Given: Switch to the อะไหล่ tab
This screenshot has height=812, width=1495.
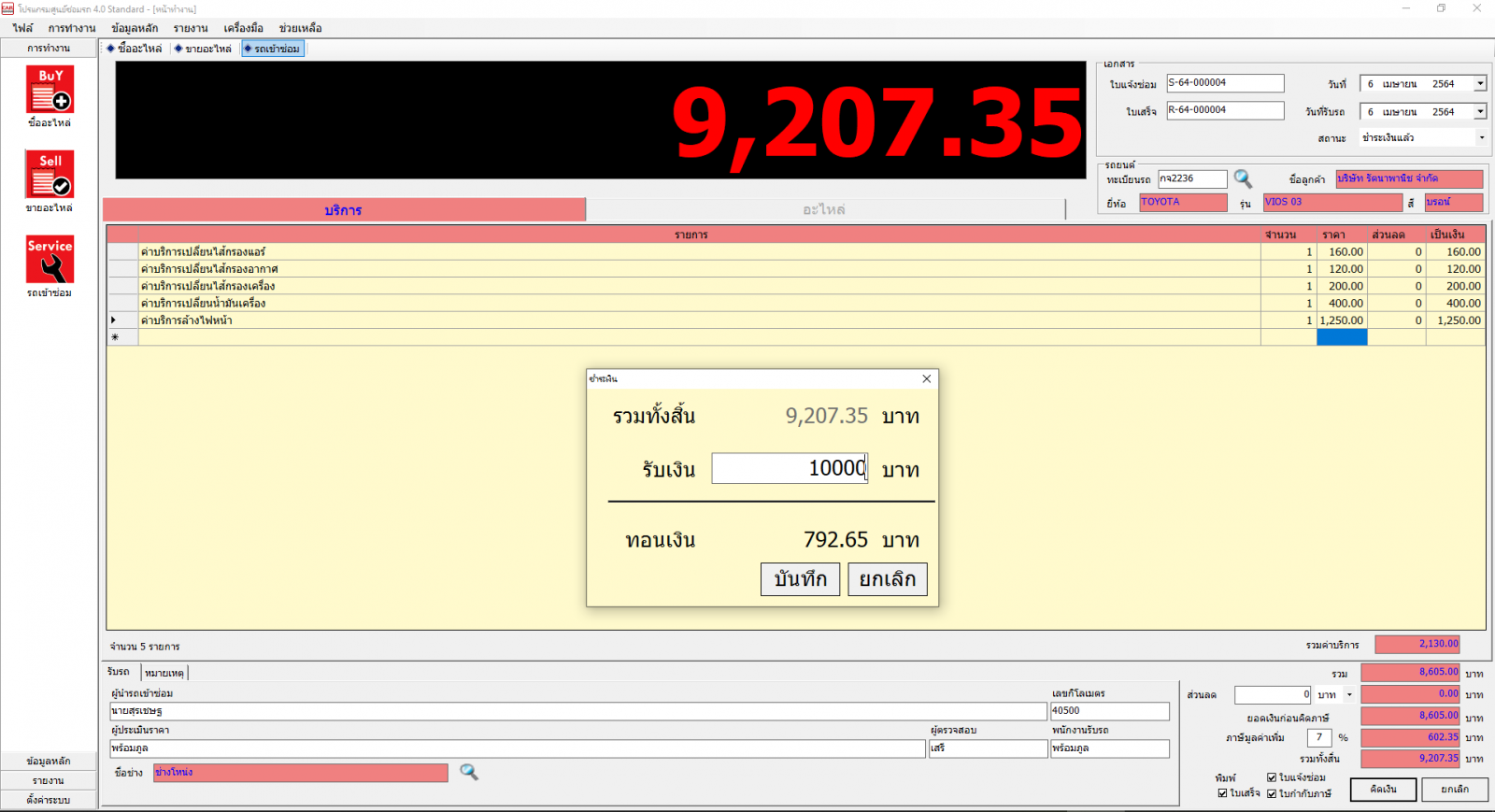Looking at the screenshot, I should (825, 210).
